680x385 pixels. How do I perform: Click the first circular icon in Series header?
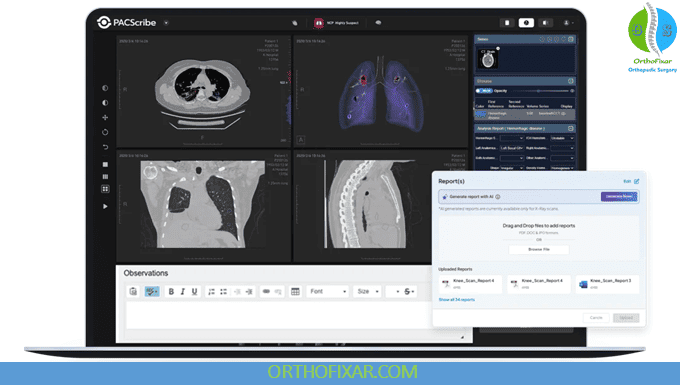(542, 39)
